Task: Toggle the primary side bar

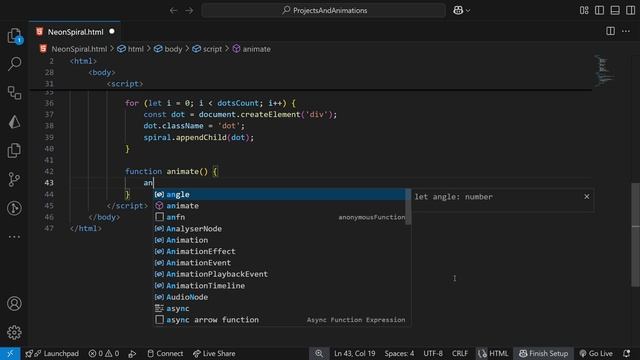Action: click(x=599, y=11)
